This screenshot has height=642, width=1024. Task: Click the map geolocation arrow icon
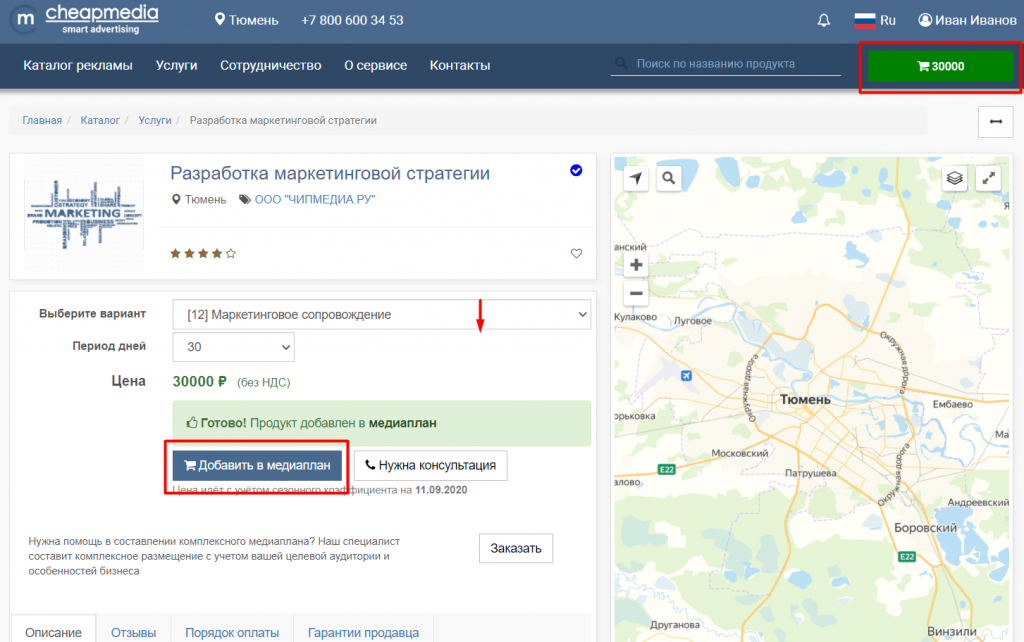pyautogui.click(x=636, y=178)
